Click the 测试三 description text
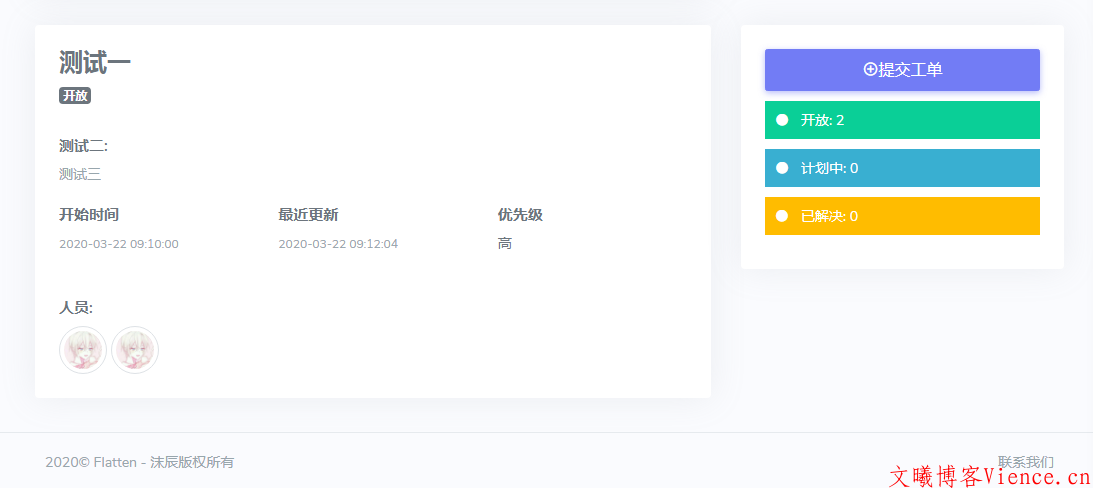1093x488 pixels. point(80,174)
